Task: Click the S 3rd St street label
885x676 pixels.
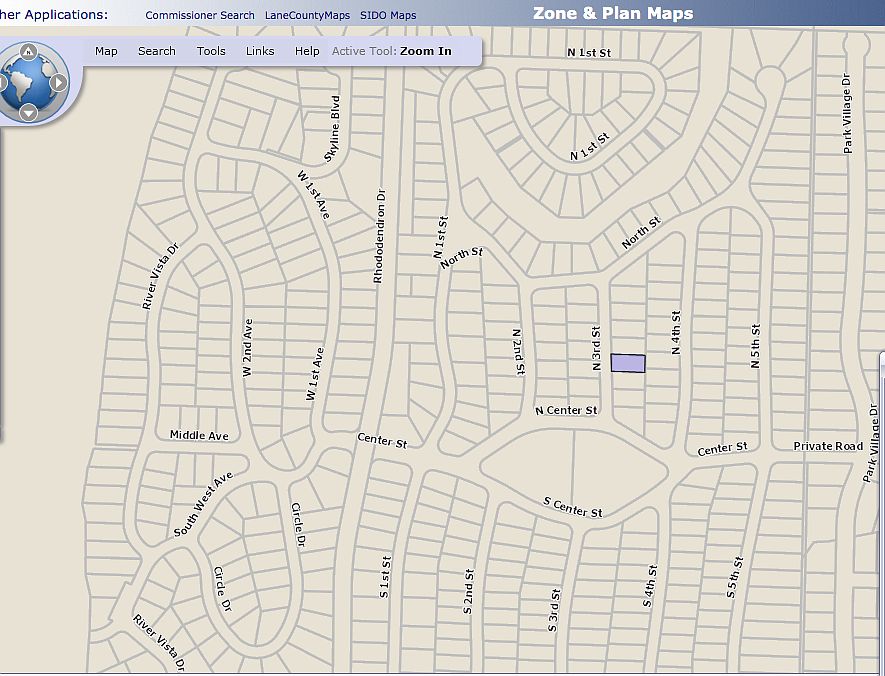Action: [x=554, y=611]
